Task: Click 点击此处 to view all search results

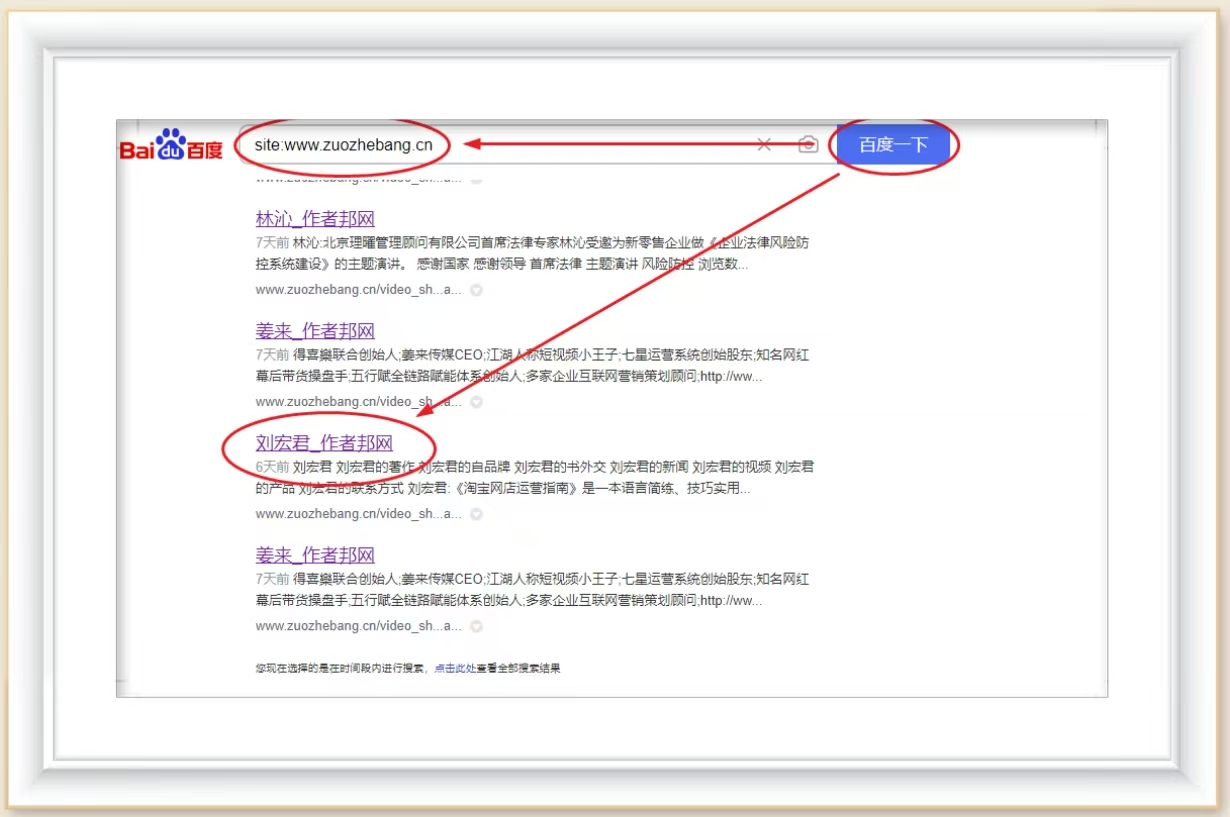Action: (454, 668)
